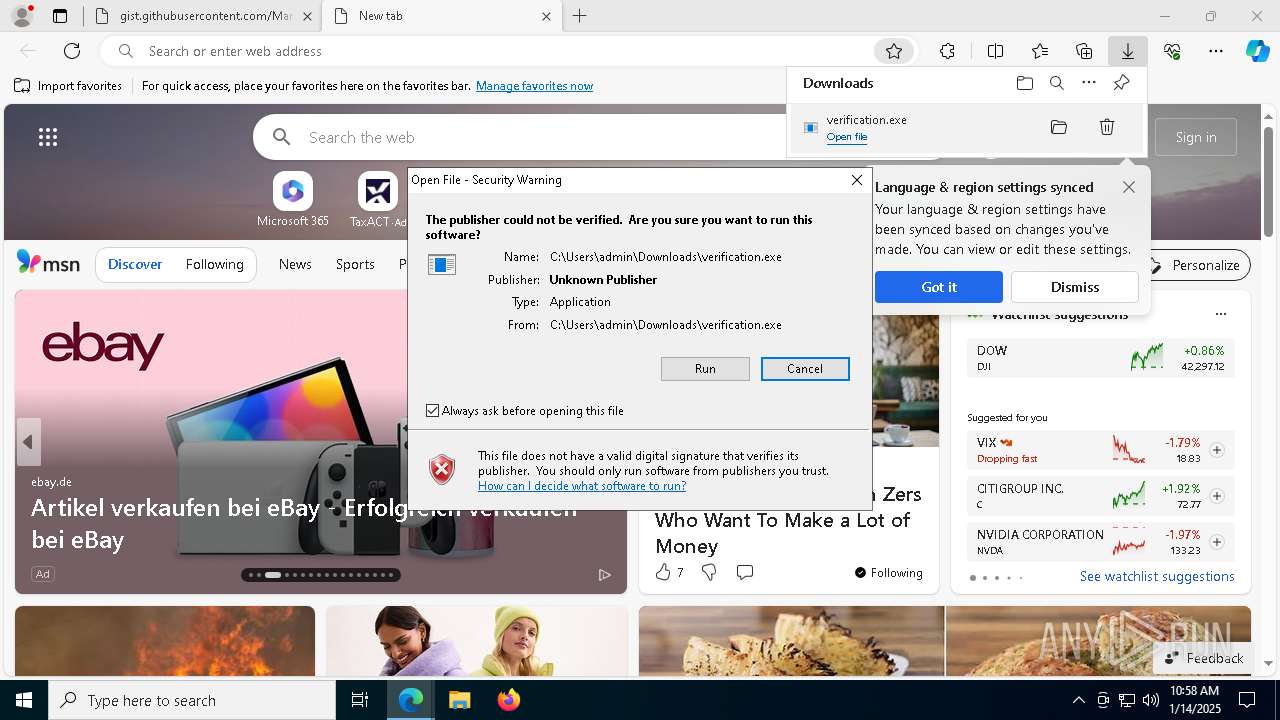The width and height of the screenshot is (1280, 720).
Task: Open Microsoft 365 shortcut tile
Action: [x=292, y=200]
